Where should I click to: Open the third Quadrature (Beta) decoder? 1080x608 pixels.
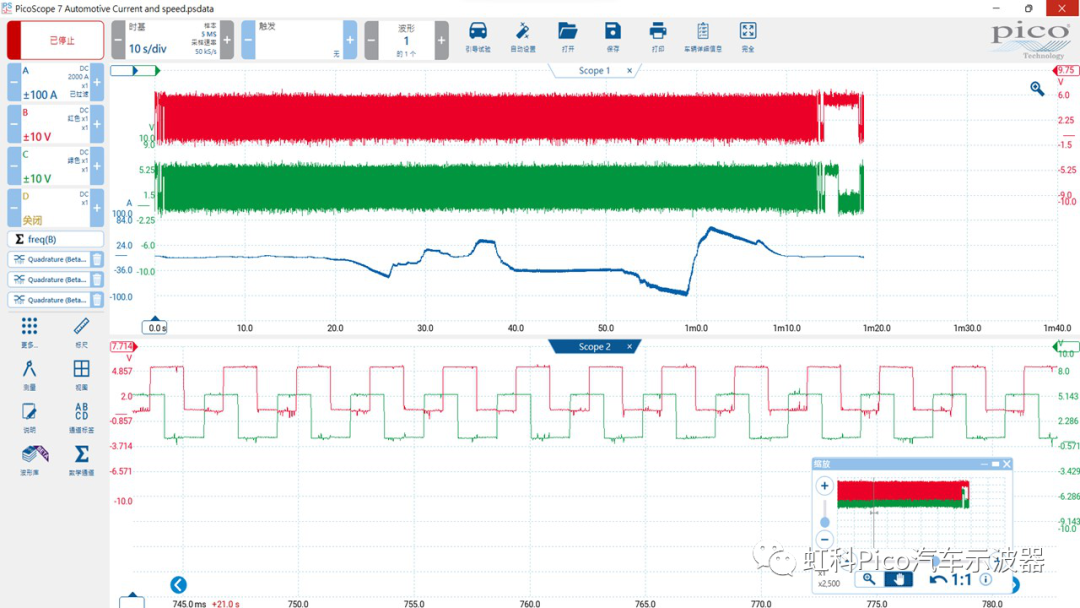click(x=49, y=300)
